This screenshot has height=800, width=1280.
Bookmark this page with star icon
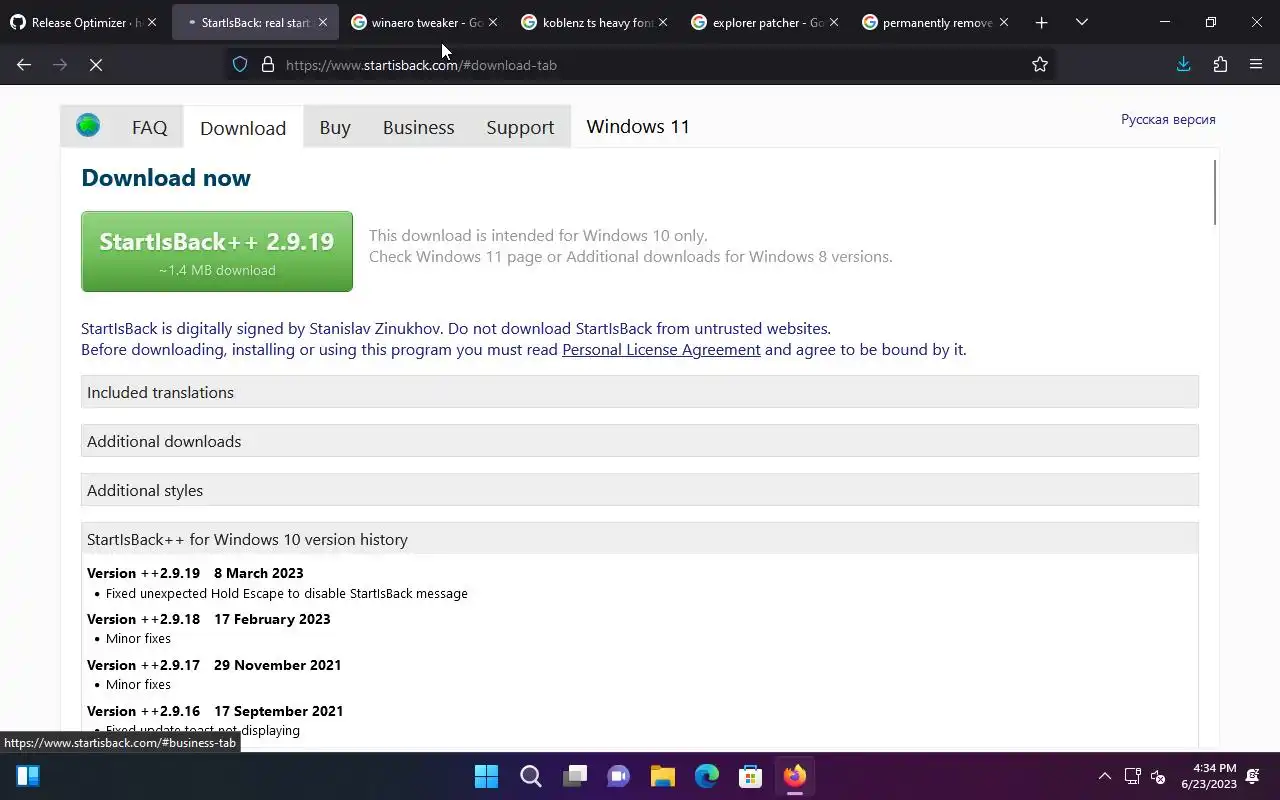point(1040,65)
